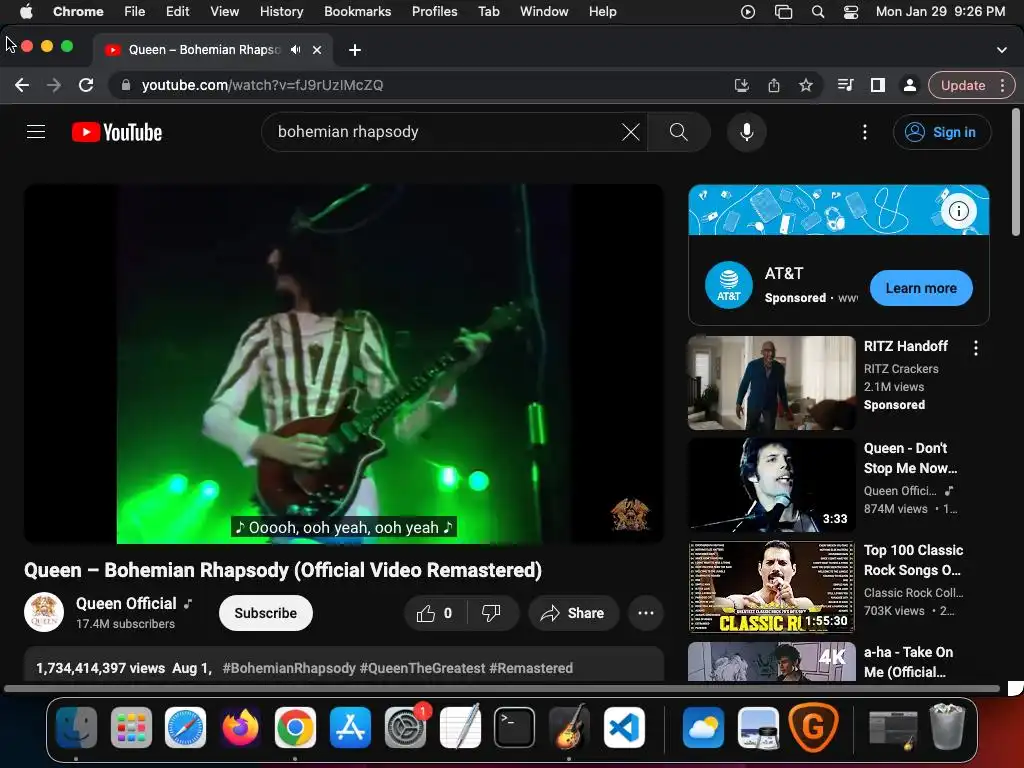Click the URL address bar
Screen dimensions: 1024x768
point(418,85)
